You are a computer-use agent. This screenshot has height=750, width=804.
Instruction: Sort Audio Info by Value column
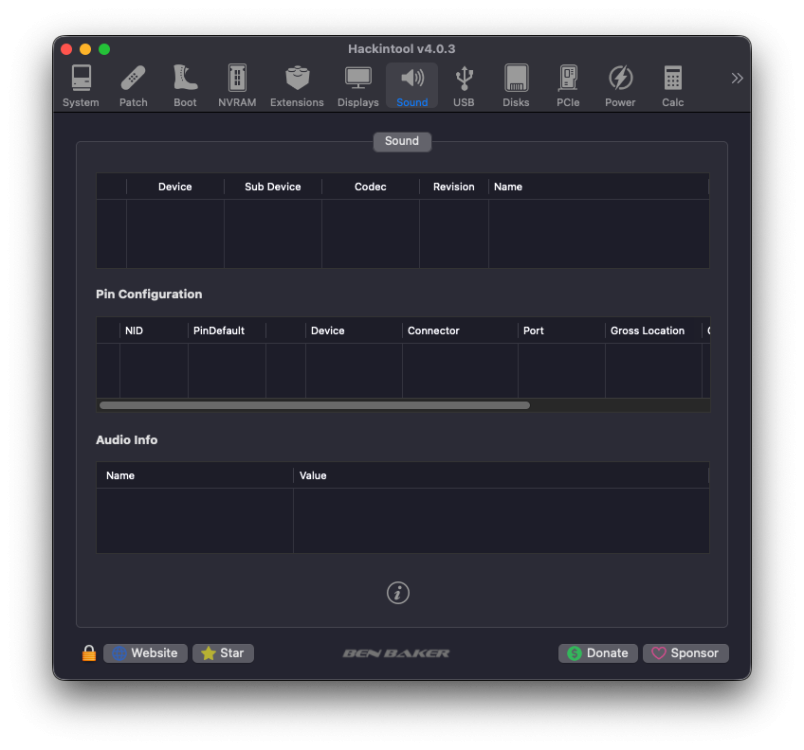(x=501, y=476)
